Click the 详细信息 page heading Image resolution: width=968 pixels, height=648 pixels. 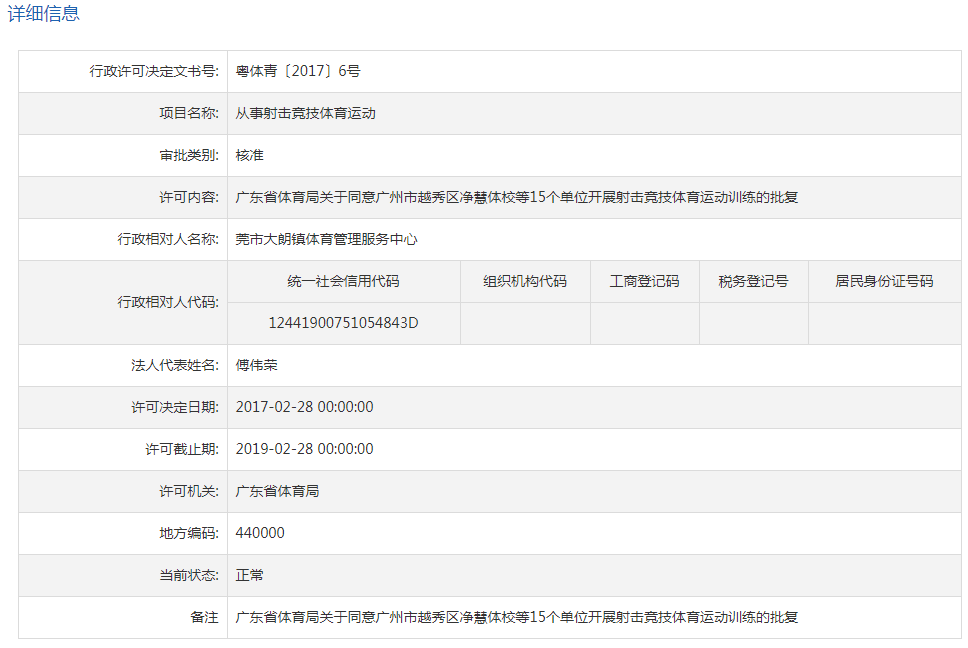(44, 14)
